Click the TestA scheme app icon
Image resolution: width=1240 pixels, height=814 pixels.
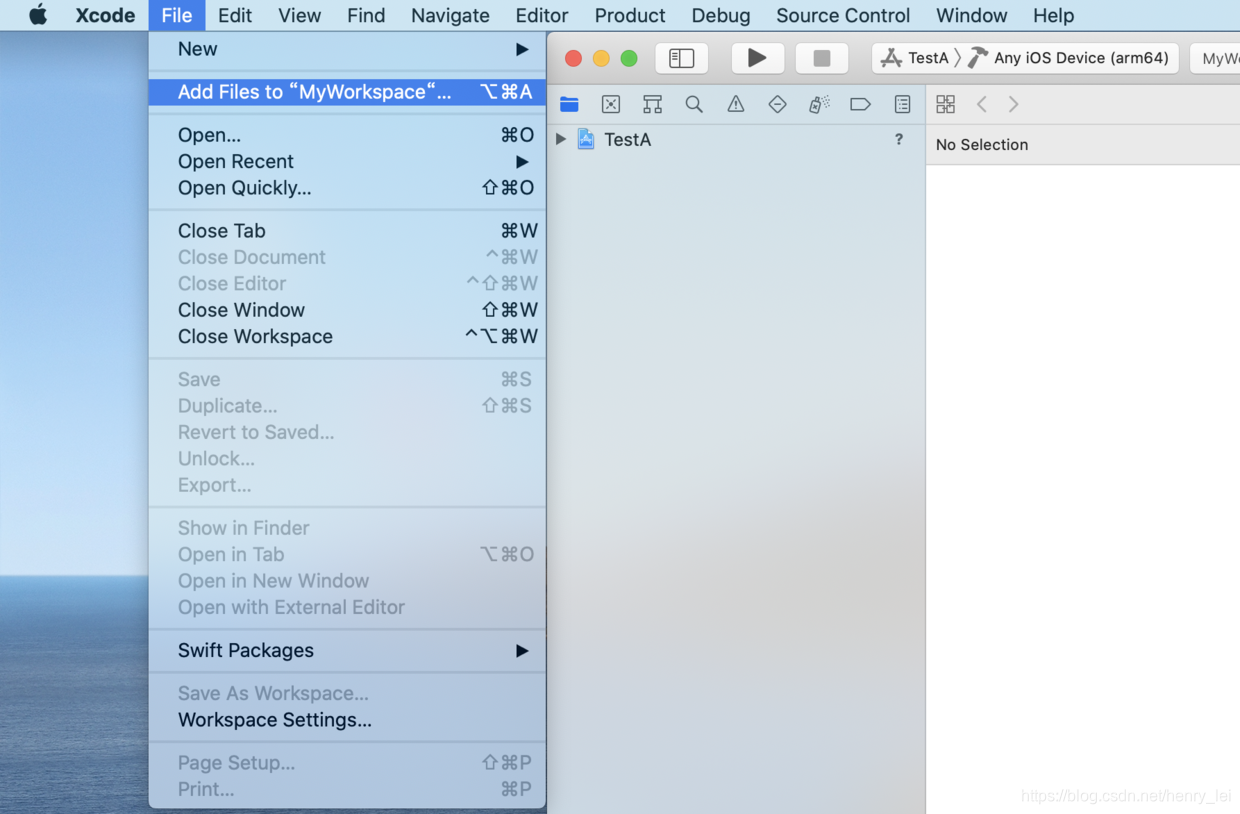(x=891, y=58)
